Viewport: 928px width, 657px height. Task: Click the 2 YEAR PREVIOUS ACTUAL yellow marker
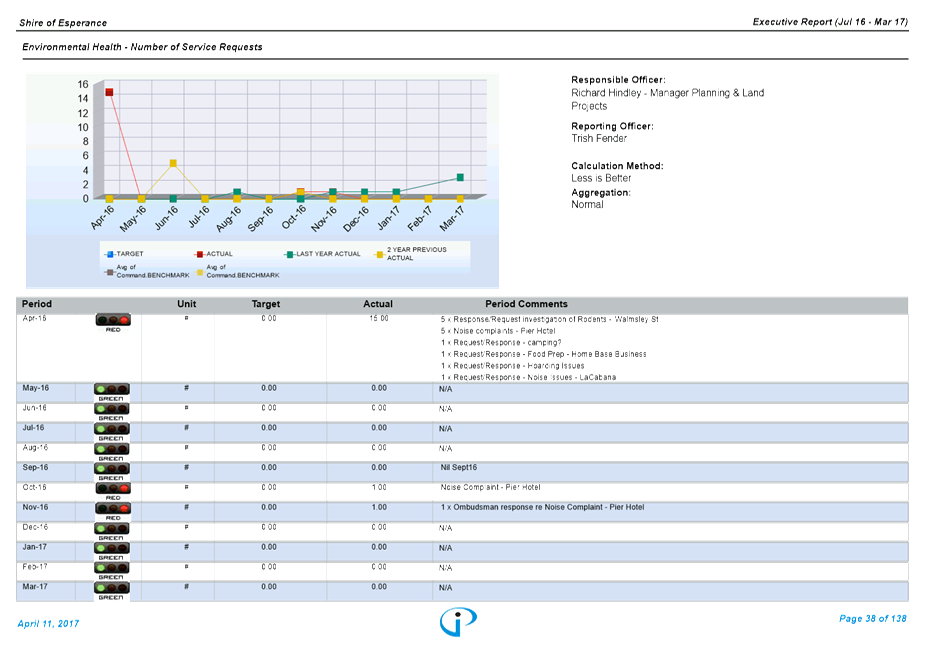click(380, 255)
